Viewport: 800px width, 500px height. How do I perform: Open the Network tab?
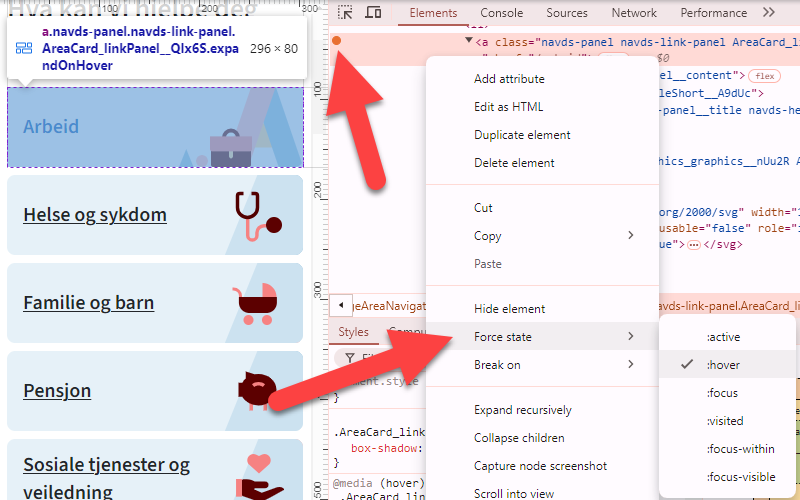(634, 13)
